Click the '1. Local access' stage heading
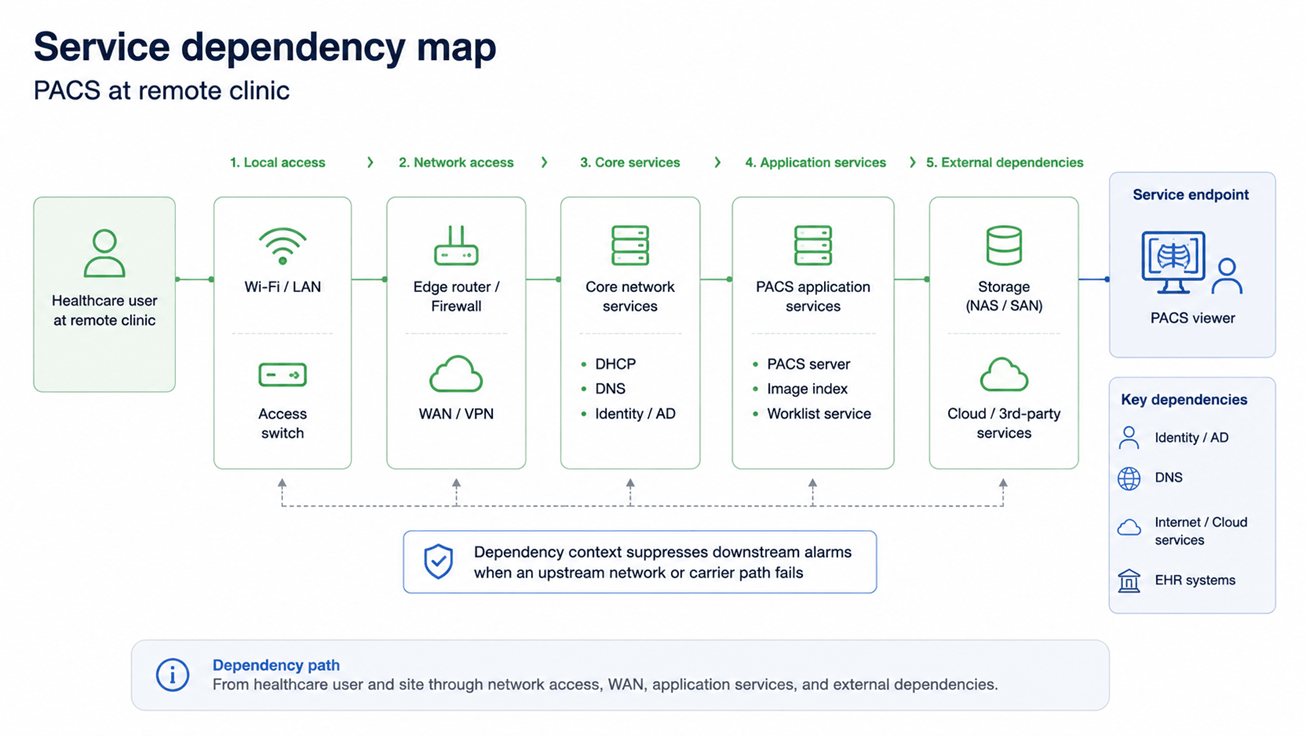Screen dimensions: 1306x736 tap(277, 162)
